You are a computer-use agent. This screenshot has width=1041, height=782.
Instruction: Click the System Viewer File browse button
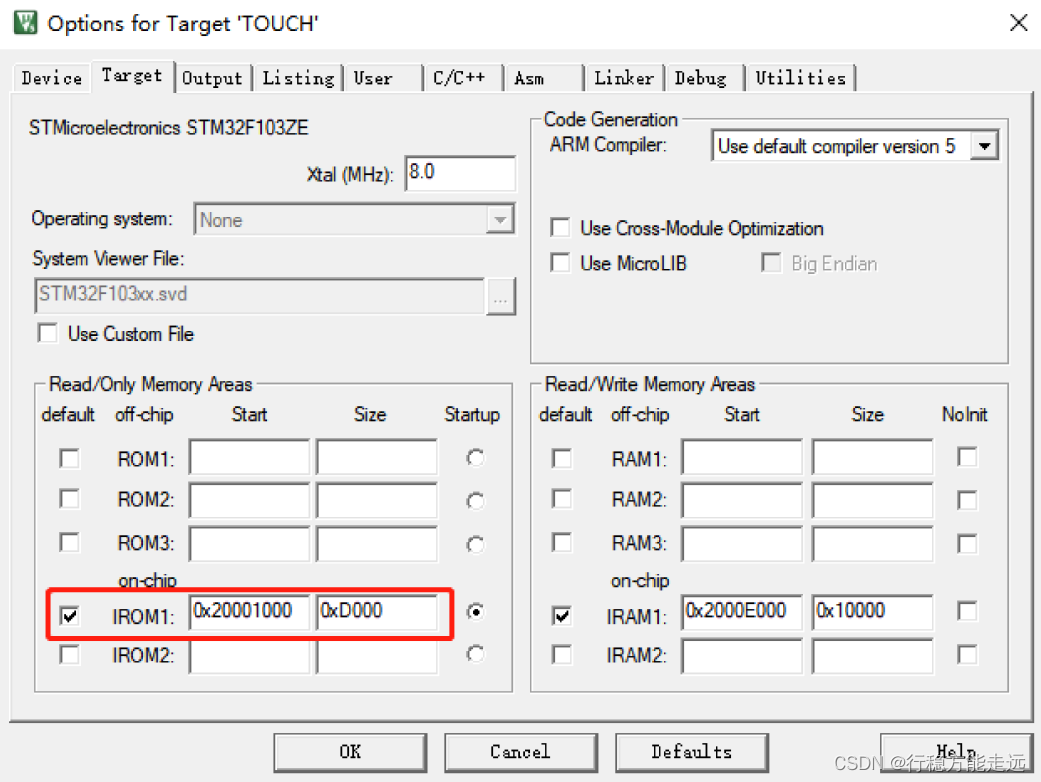(501, 297)
